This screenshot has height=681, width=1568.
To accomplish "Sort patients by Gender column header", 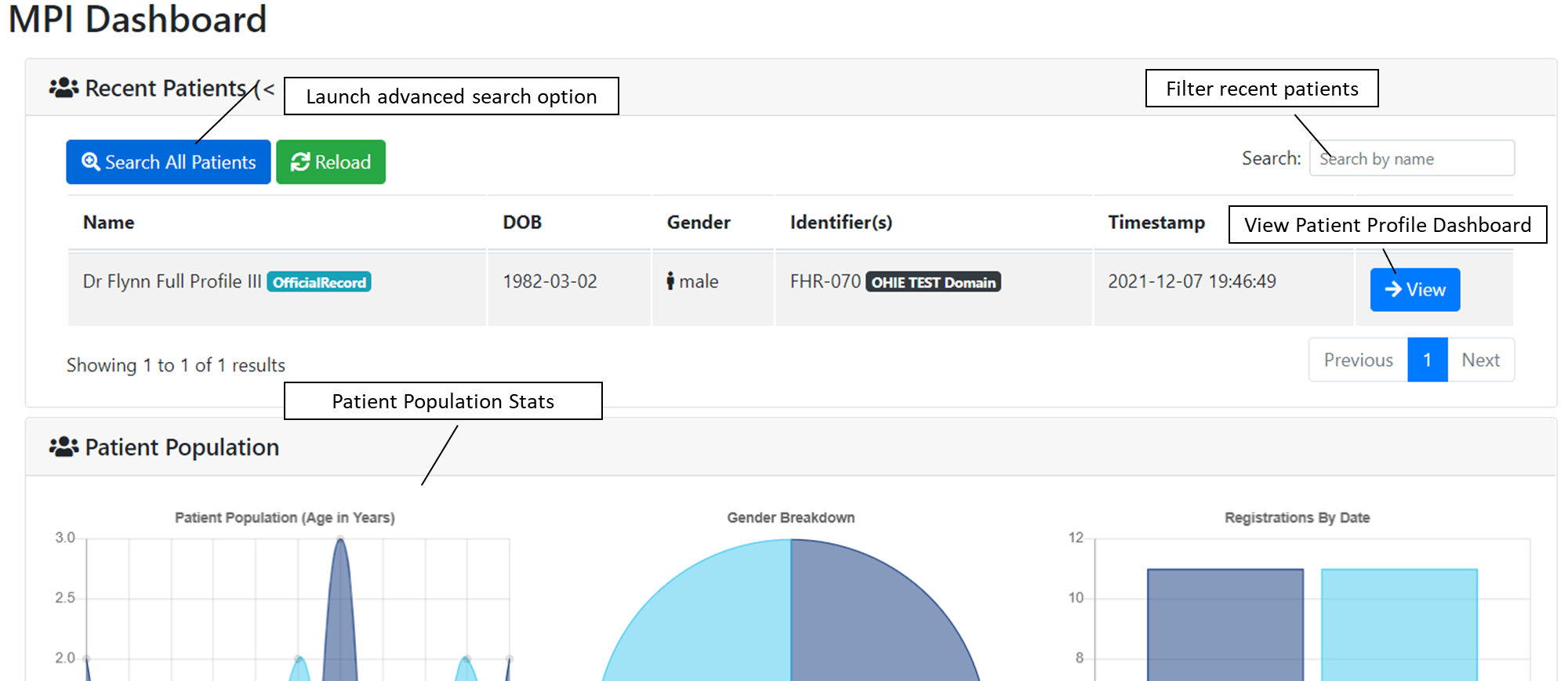I will [x=699, y=223].
